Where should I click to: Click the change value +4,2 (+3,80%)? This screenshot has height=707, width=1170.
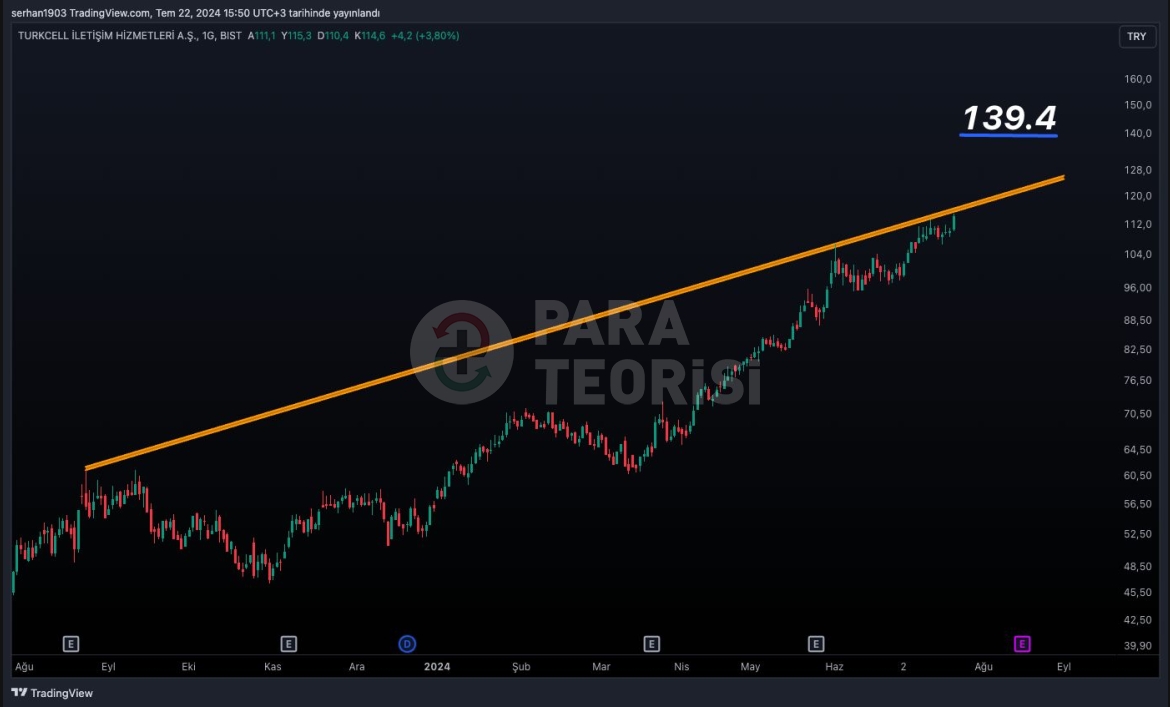[x=425, y=36]
